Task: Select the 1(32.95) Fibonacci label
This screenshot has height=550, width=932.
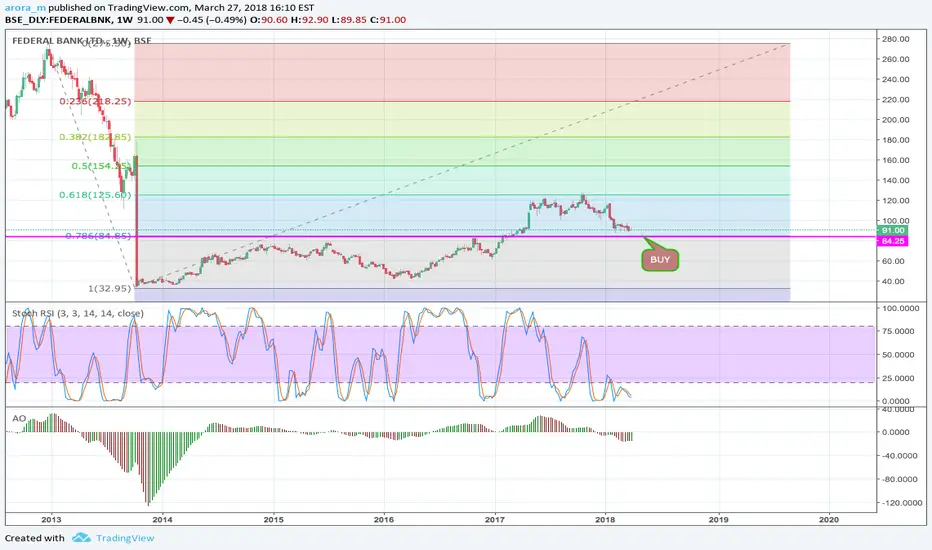Action: pos(109,288)
